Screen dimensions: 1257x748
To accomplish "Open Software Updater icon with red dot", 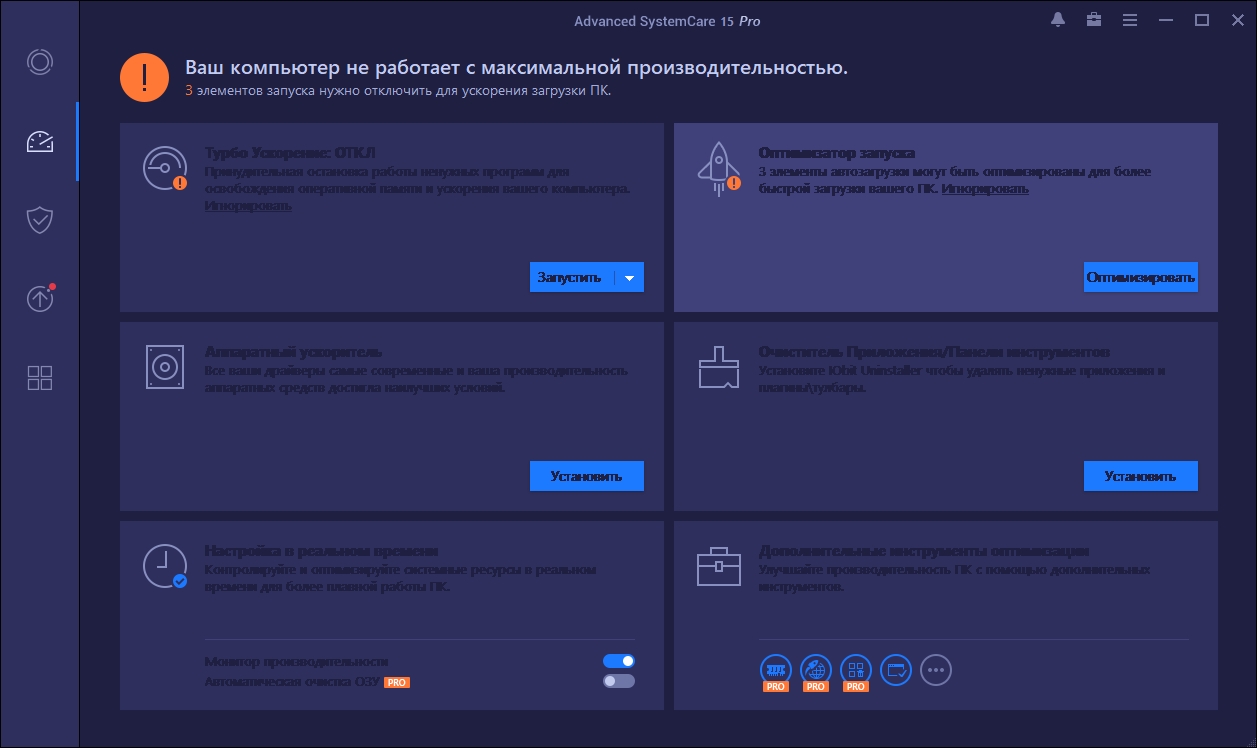I will [39, 298].
